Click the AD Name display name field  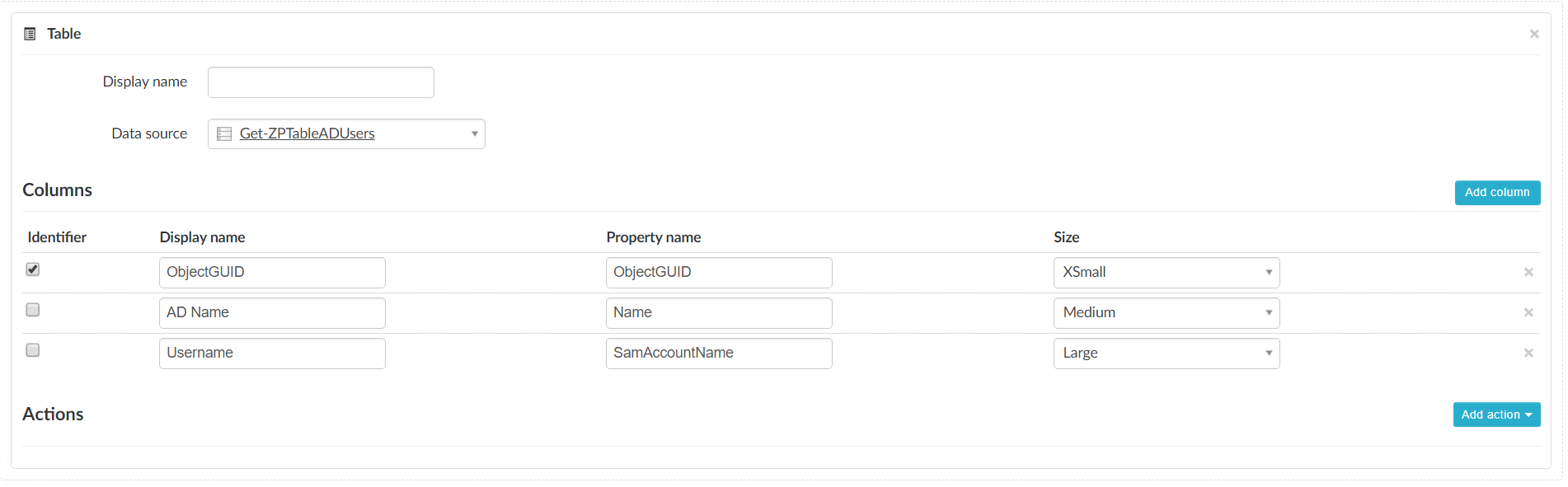[272, 313]
